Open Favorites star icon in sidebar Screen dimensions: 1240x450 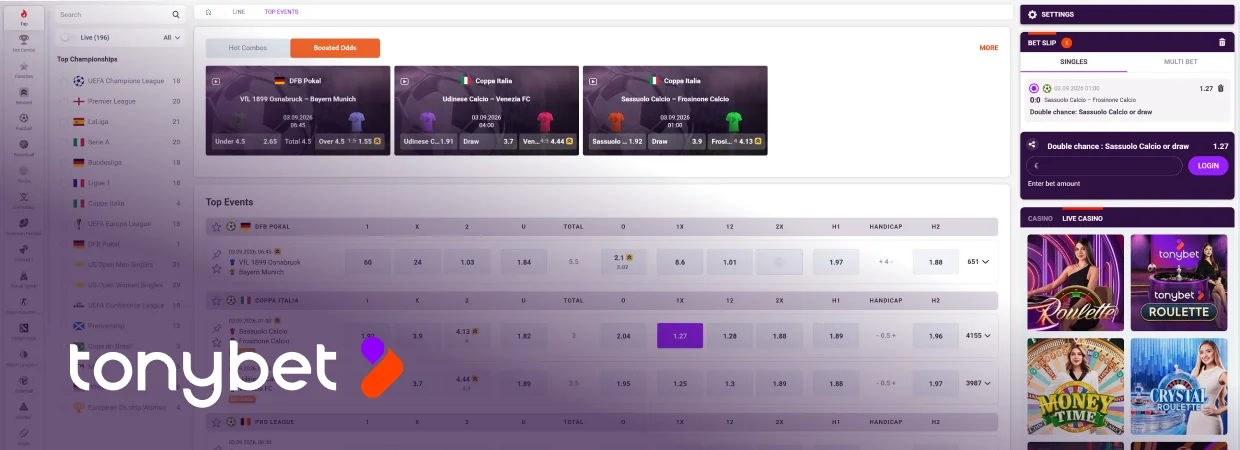click(x=23, y=68)
